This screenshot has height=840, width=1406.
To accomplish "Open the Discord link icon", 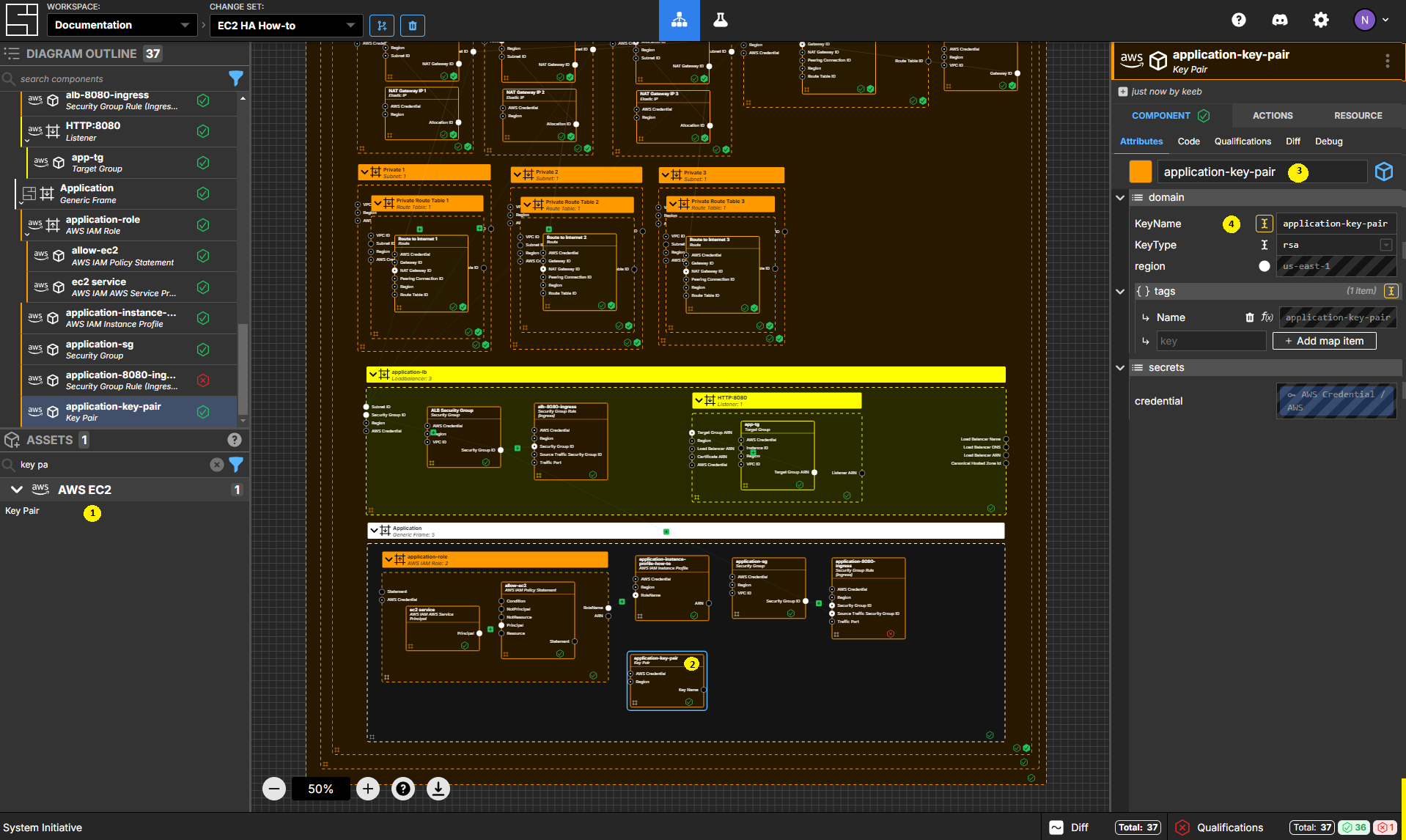I will tap(1280, 20).
